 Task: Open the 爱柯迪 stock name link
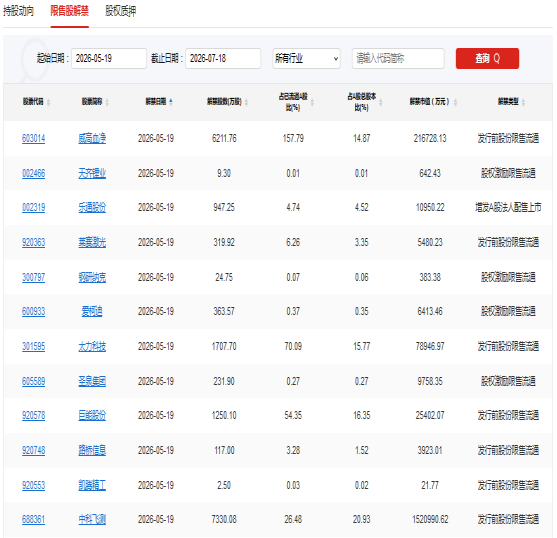(x=92, y=311)
